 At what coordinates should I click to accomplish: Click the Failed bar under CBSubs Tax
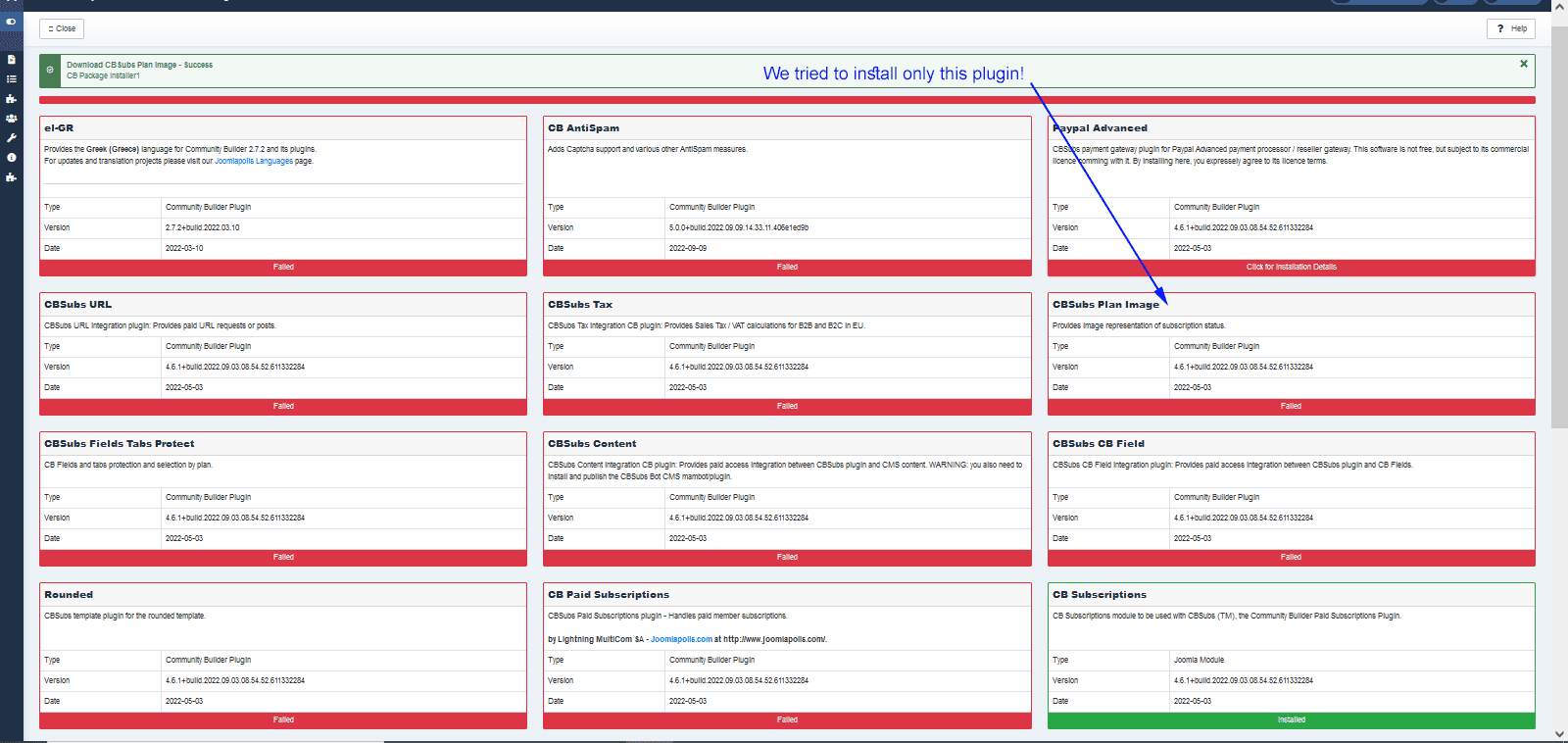point(787,406)
